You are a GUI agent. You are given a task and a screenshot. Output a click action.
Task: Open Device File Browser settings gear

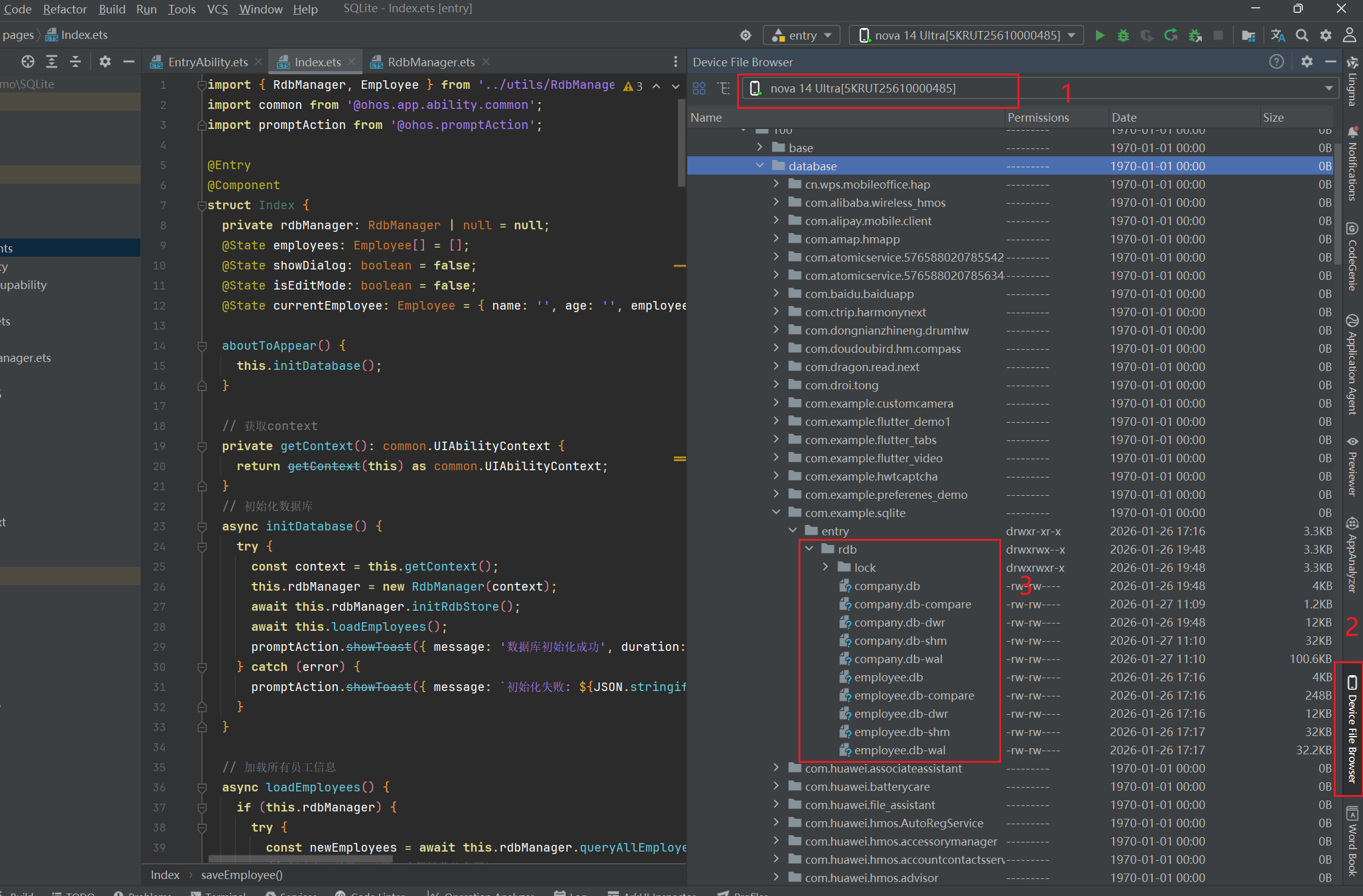coord(1307,61)
